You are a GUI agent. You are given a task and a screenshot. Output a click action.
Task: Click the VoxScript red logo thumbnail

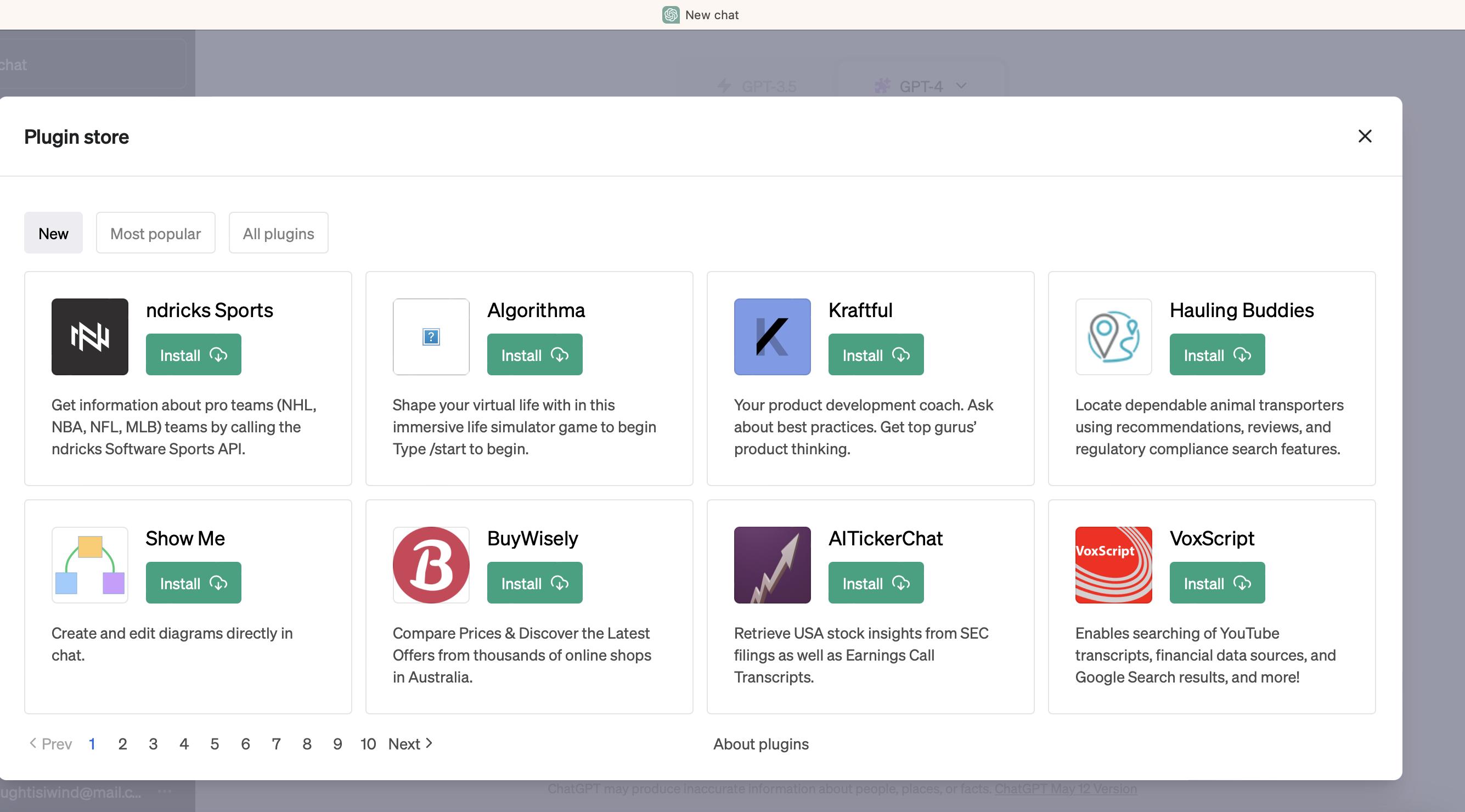click(x=1113, y=565)
